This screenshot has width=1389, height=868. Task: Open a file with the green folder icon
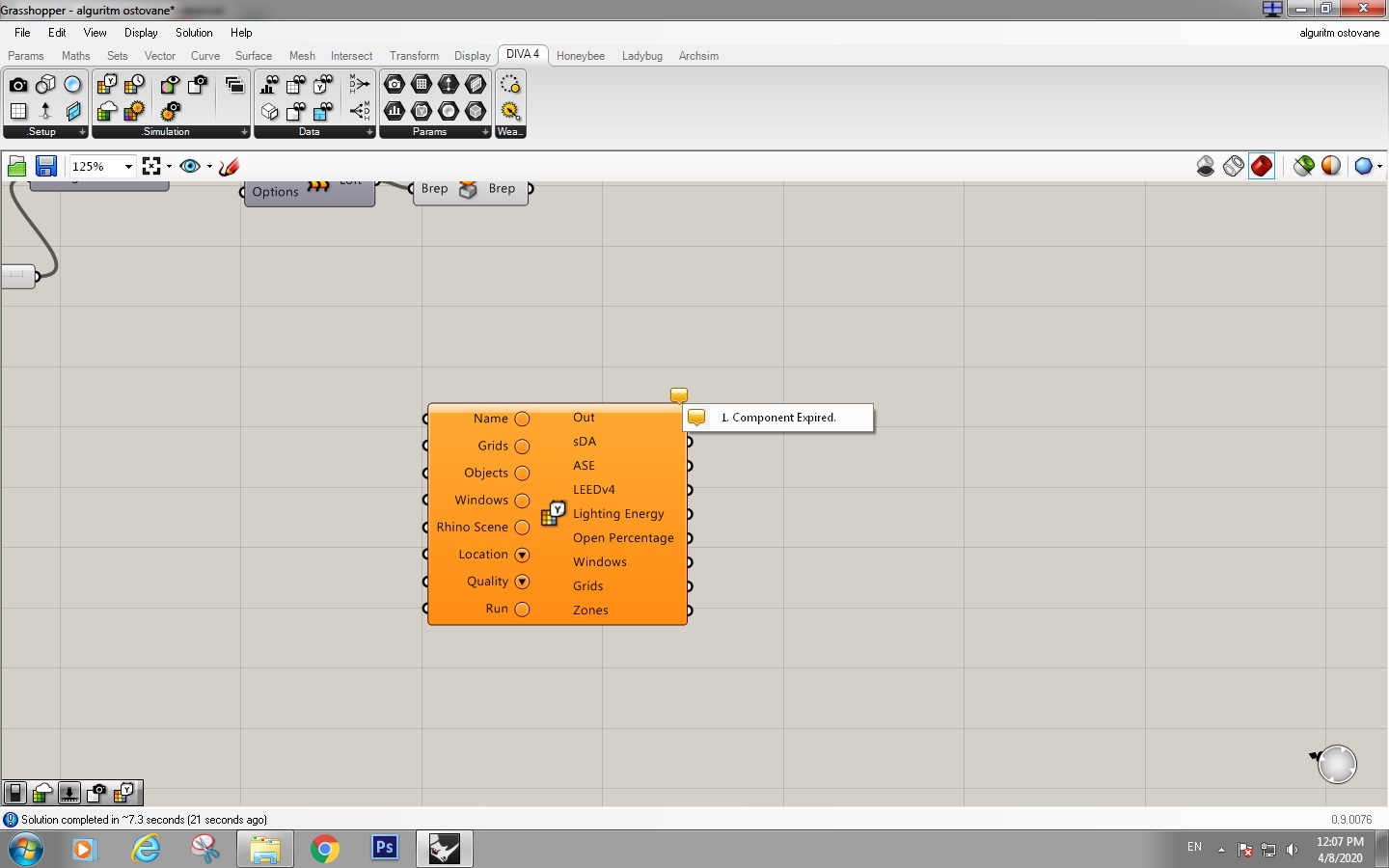(16, 167)
